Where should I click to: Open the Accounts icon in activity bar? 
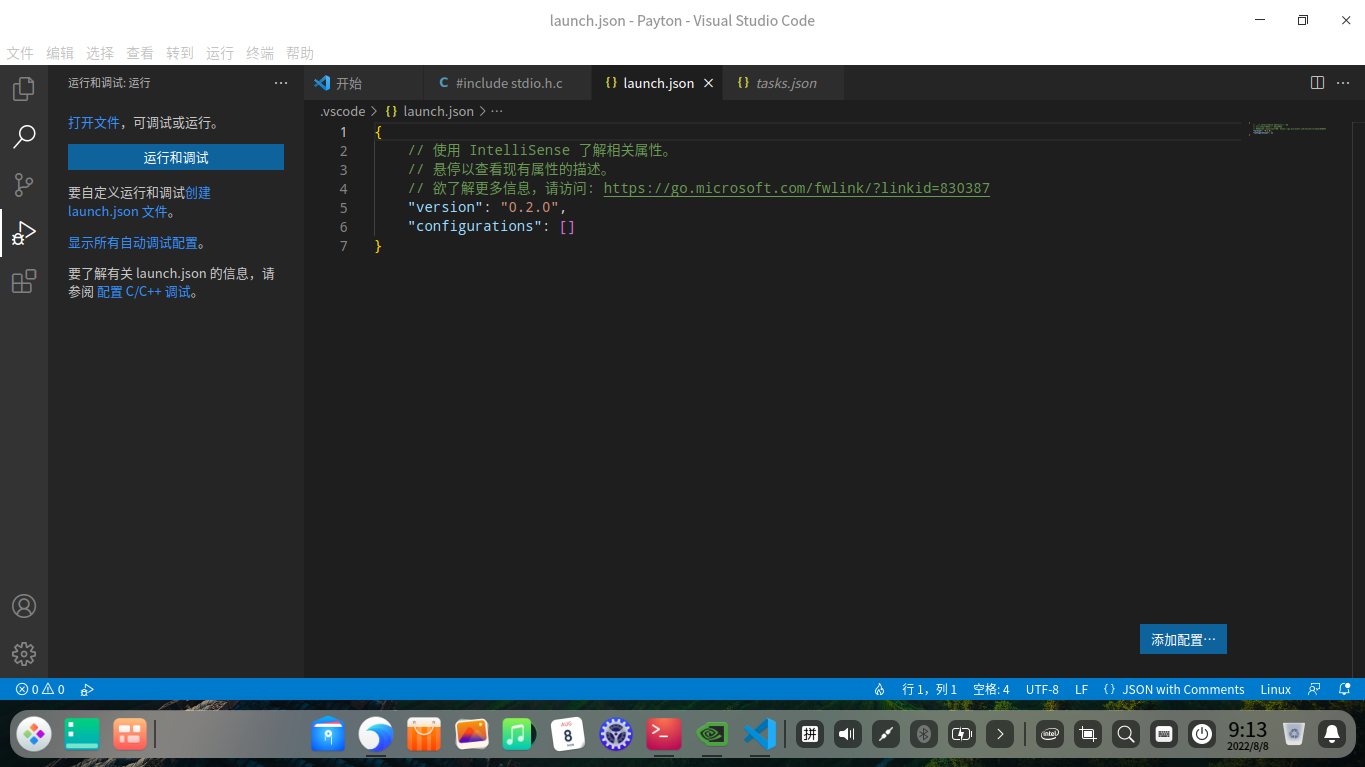click(24, 606)
